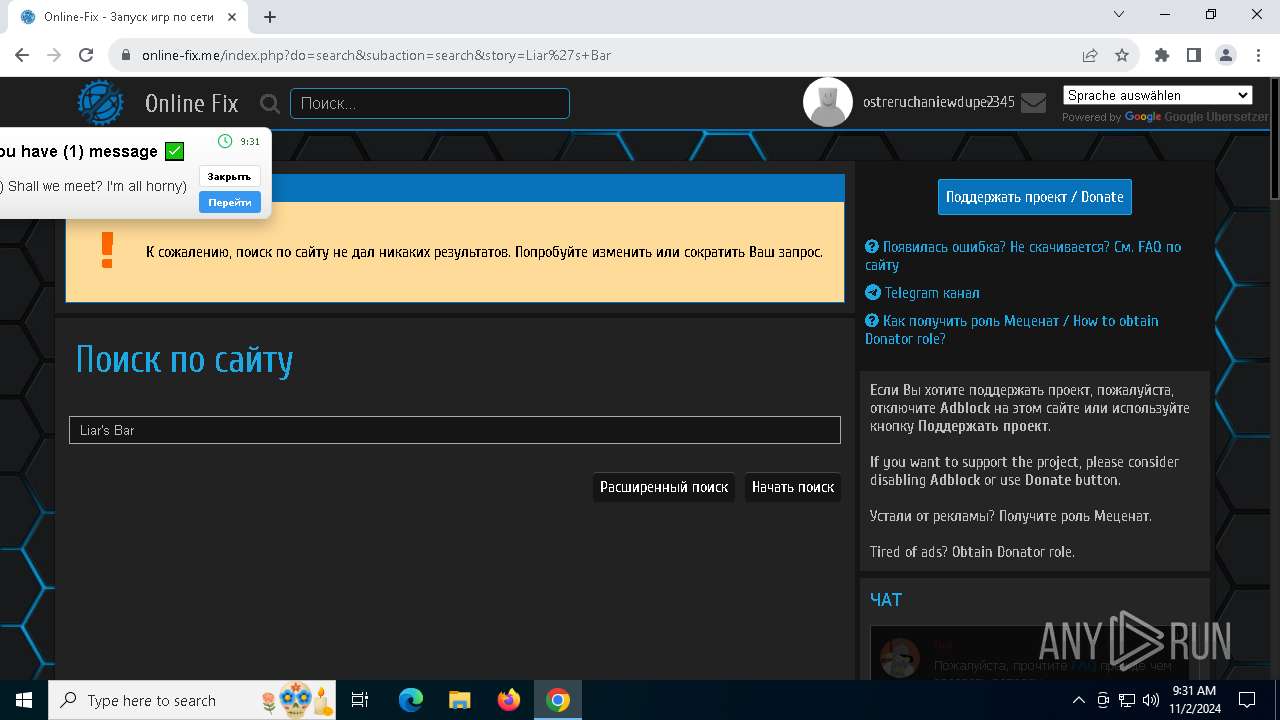
Task: Click the Liar's Bar search query field
Action: coord(455,430)
